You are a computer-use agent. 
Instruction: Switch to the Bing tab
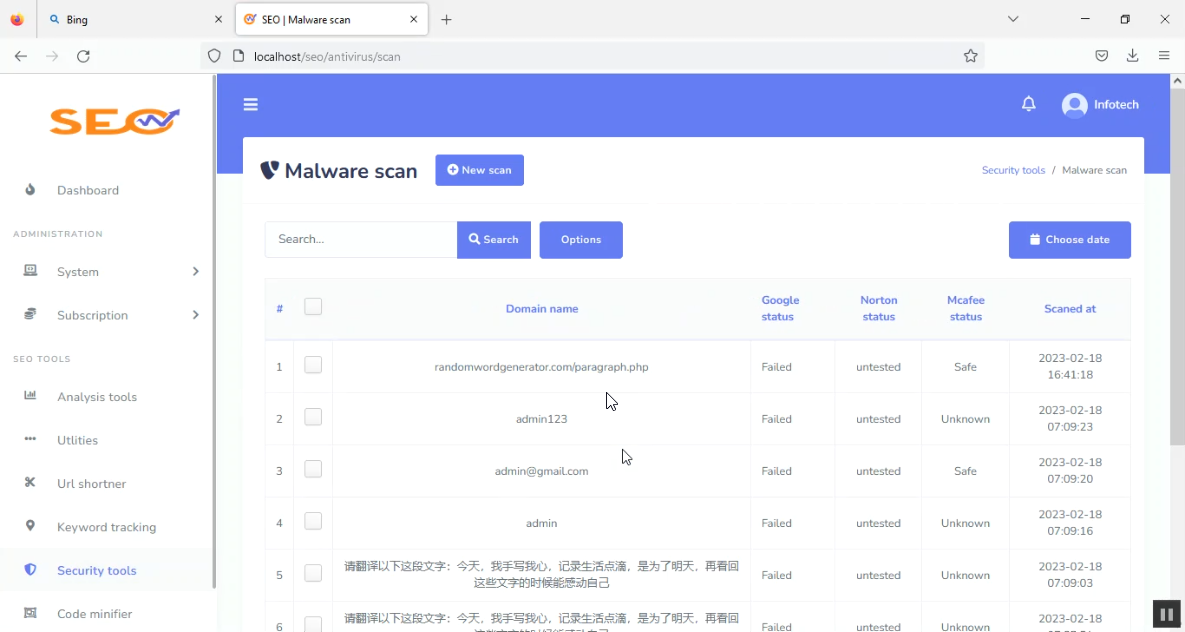click(135, 19)
